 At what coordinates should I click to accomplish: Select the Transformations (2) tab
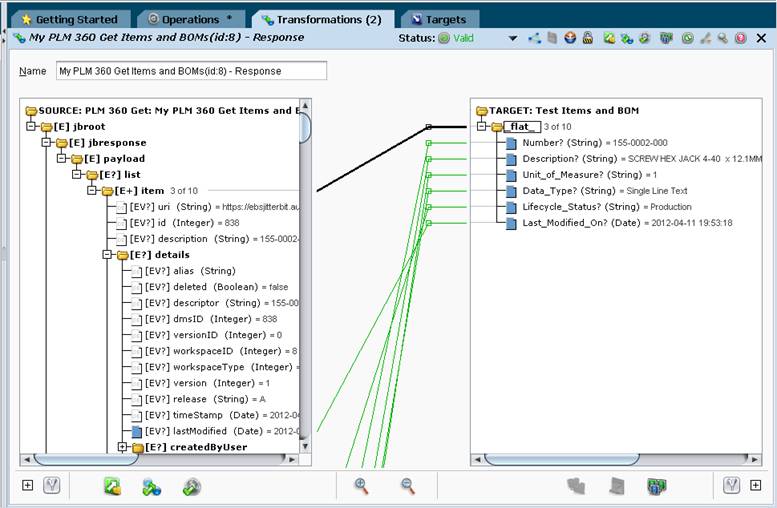coord(323,19)
